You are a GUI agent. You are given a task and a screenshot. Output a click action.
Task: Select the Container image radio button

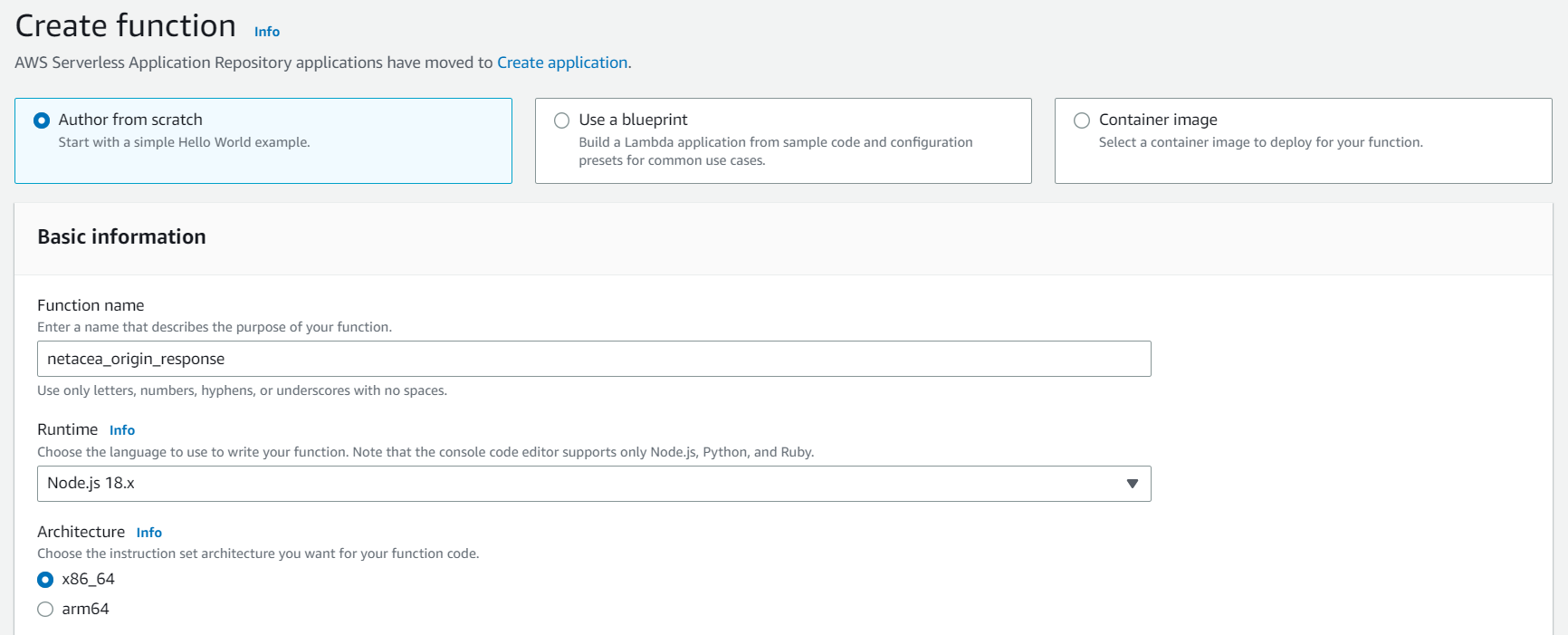click(1081, 120)
